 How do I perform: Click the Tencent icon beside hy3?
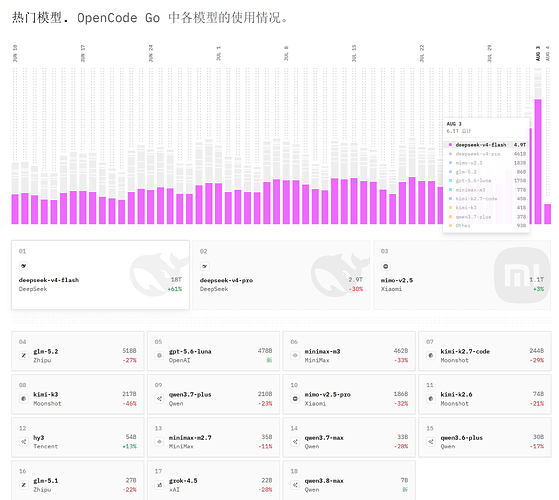(24, 442)
